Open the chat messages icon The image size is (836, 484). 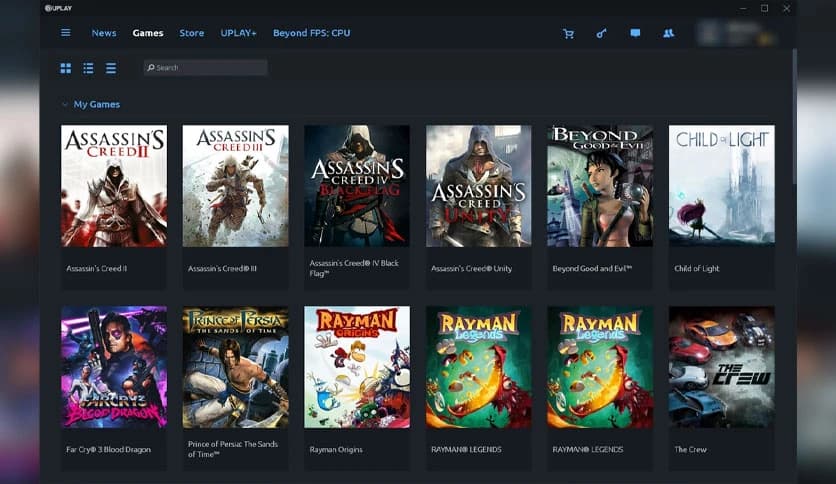point(635,33)
